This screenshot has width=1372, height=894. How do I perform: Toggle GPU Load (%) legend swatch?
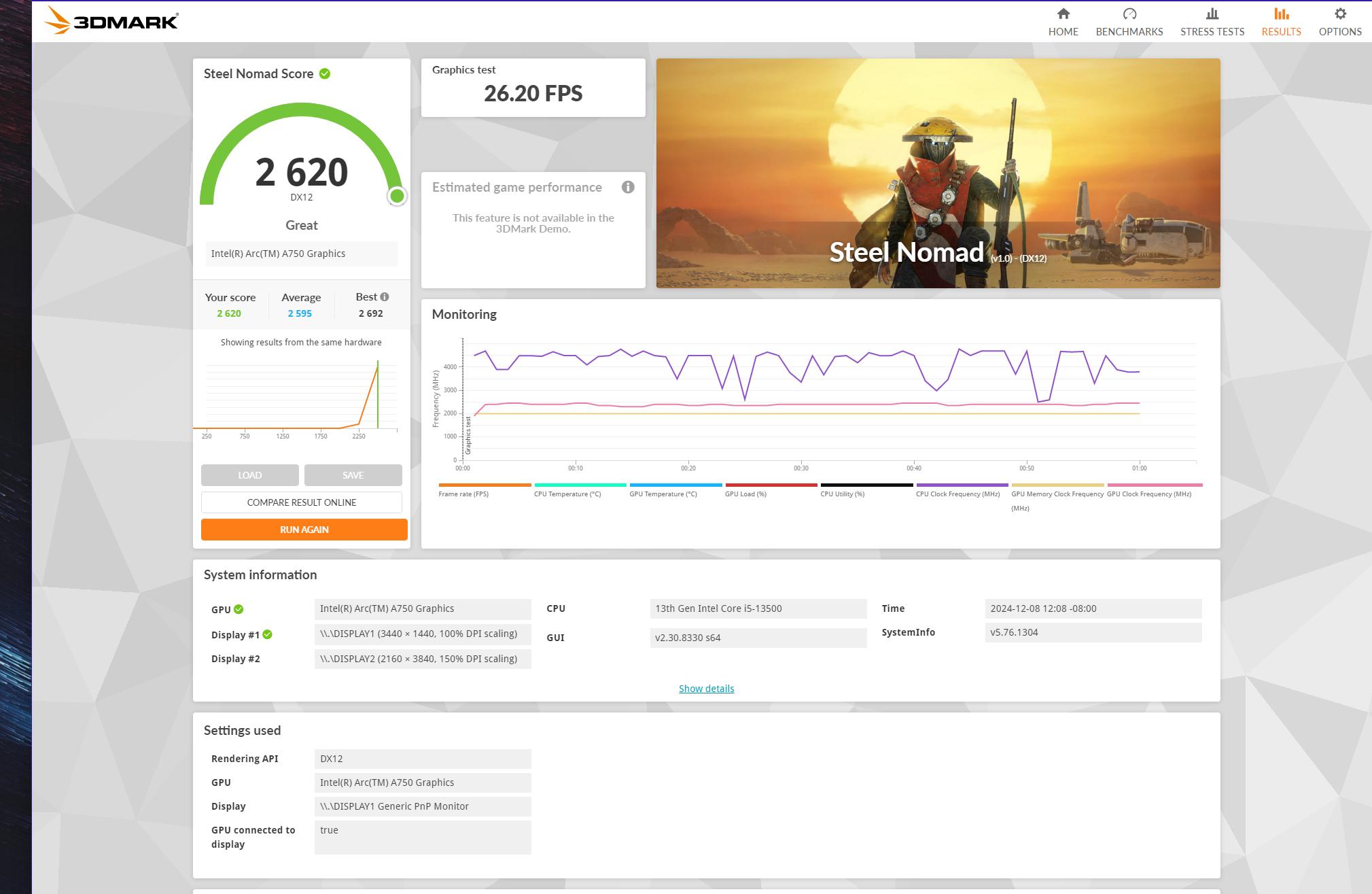[771, 485]
